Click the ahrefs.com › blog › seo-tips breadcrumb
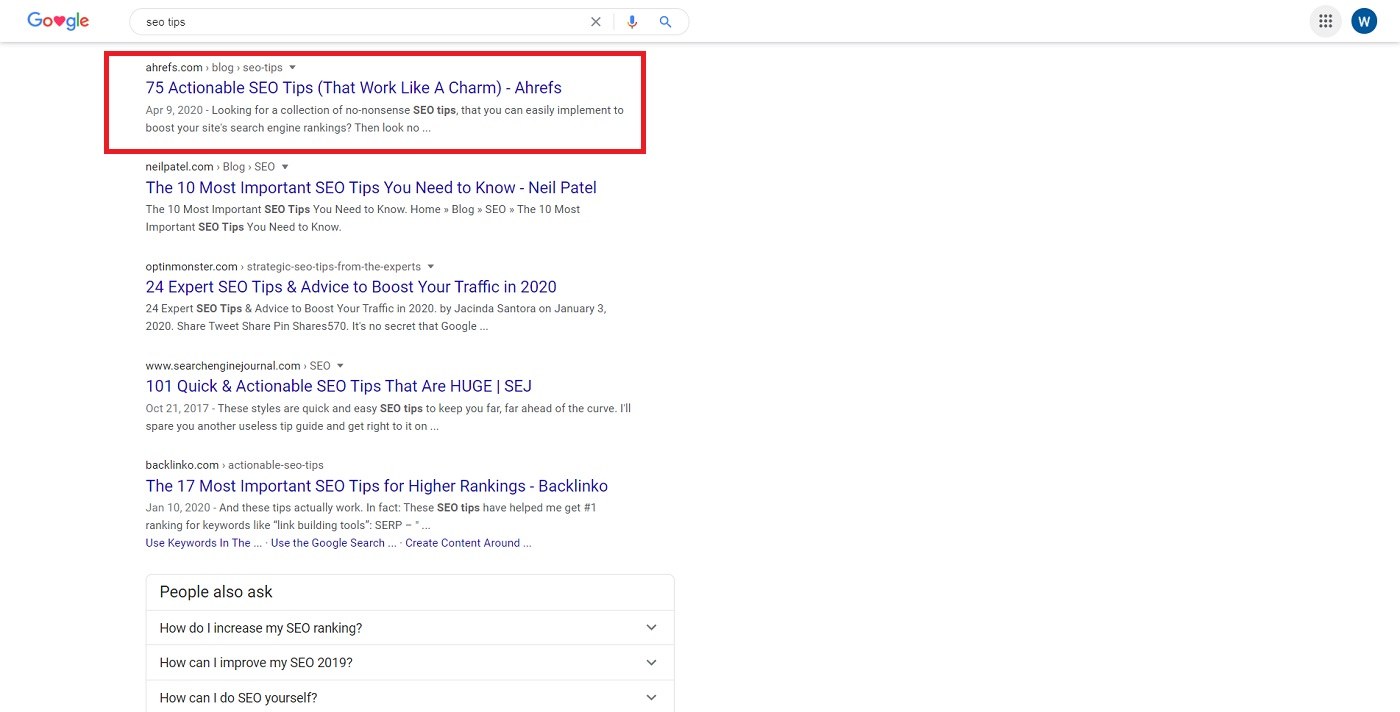 pos(214,68)
